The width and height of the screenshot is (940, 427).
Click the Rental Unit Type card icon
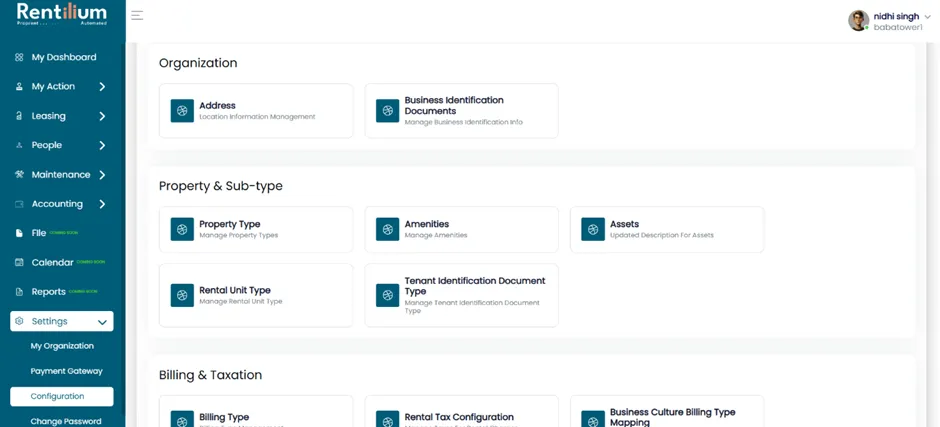[182, 295]
